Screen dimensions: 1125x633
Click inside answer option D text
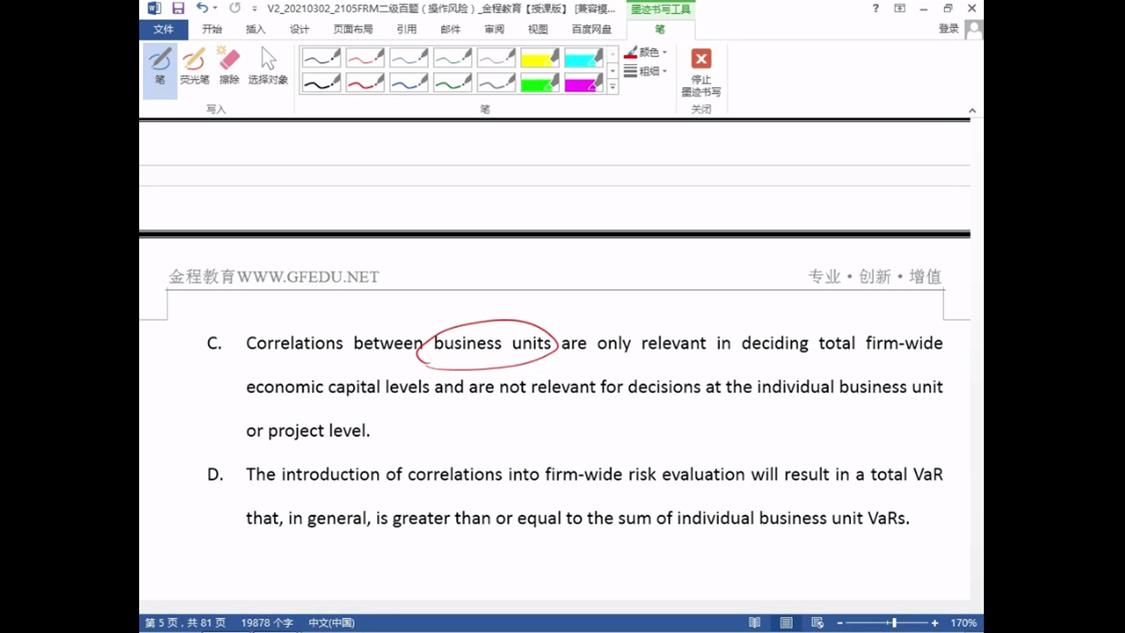pos(594,496)
